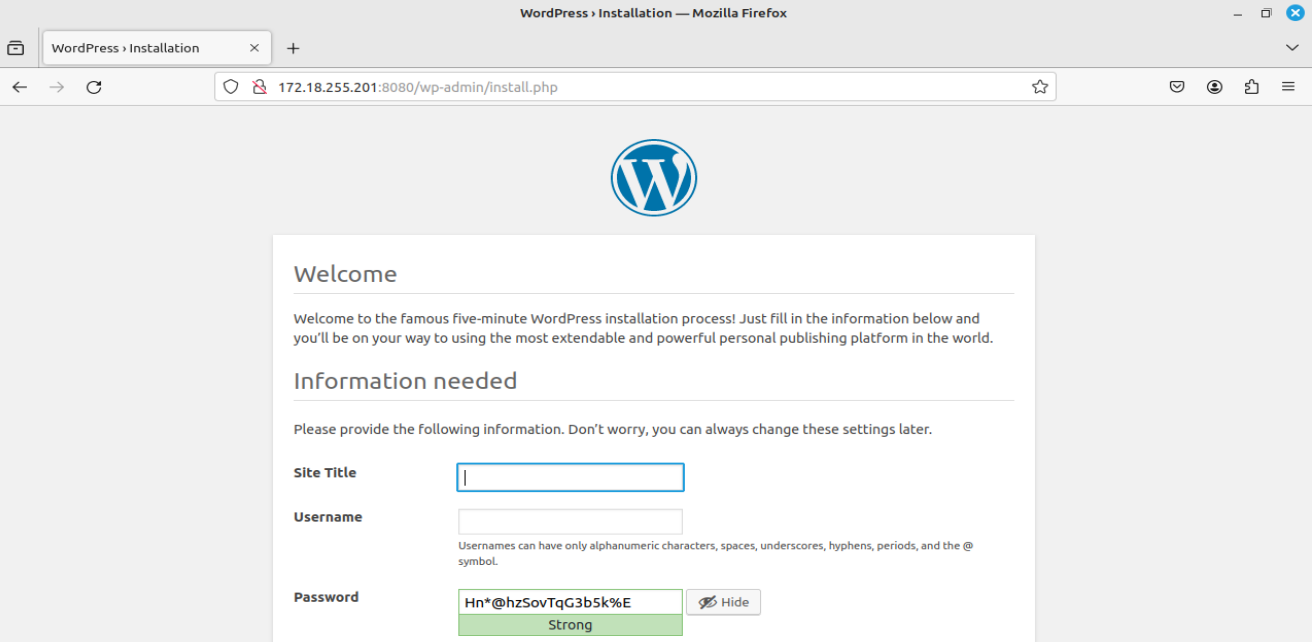Viewport: 1312px width, 642px height.
Task: Click into the Username field
Action: tap(570, 522)
